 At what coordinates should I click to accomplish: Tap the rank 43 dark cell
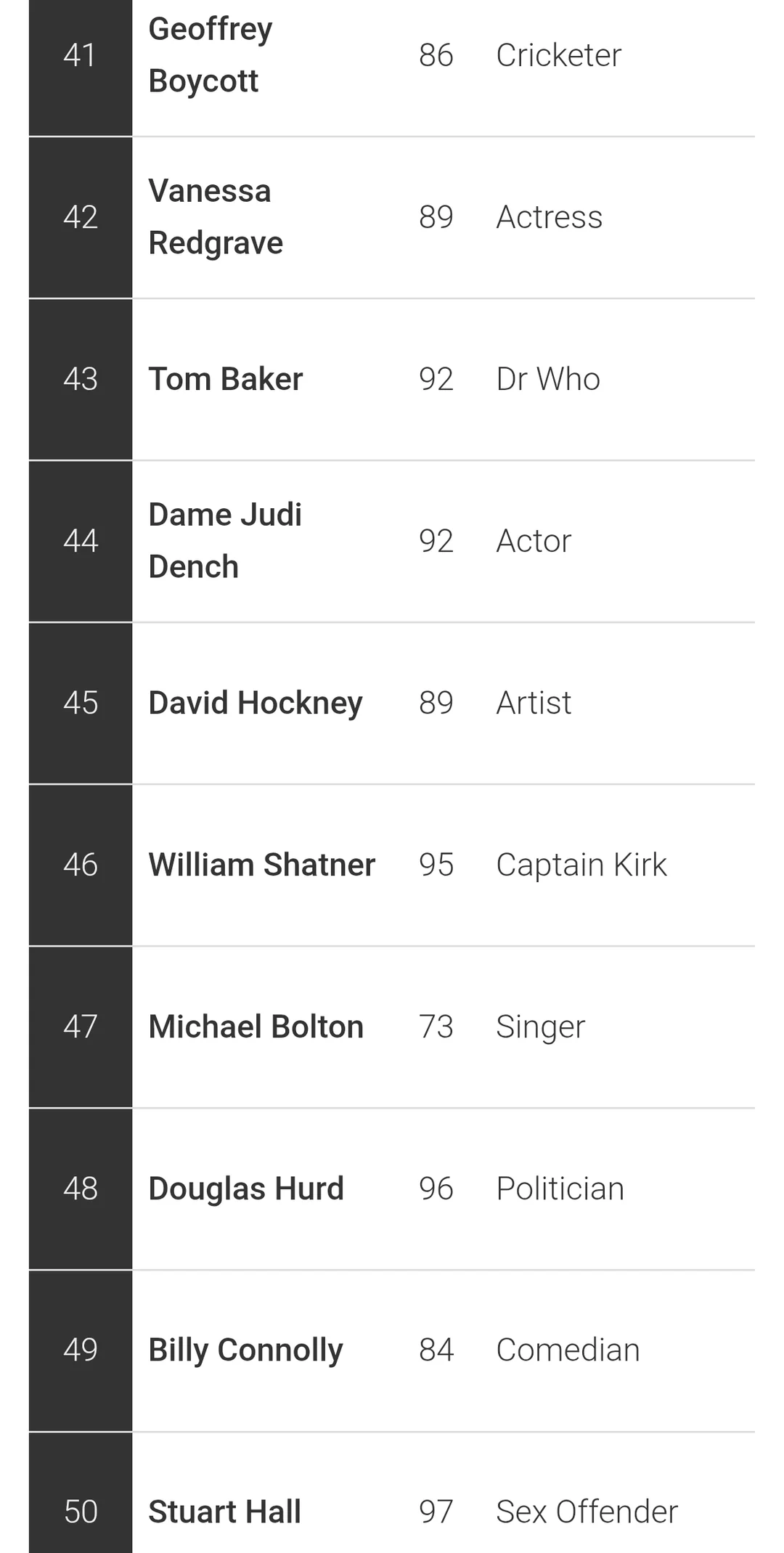tap(80, 379)
